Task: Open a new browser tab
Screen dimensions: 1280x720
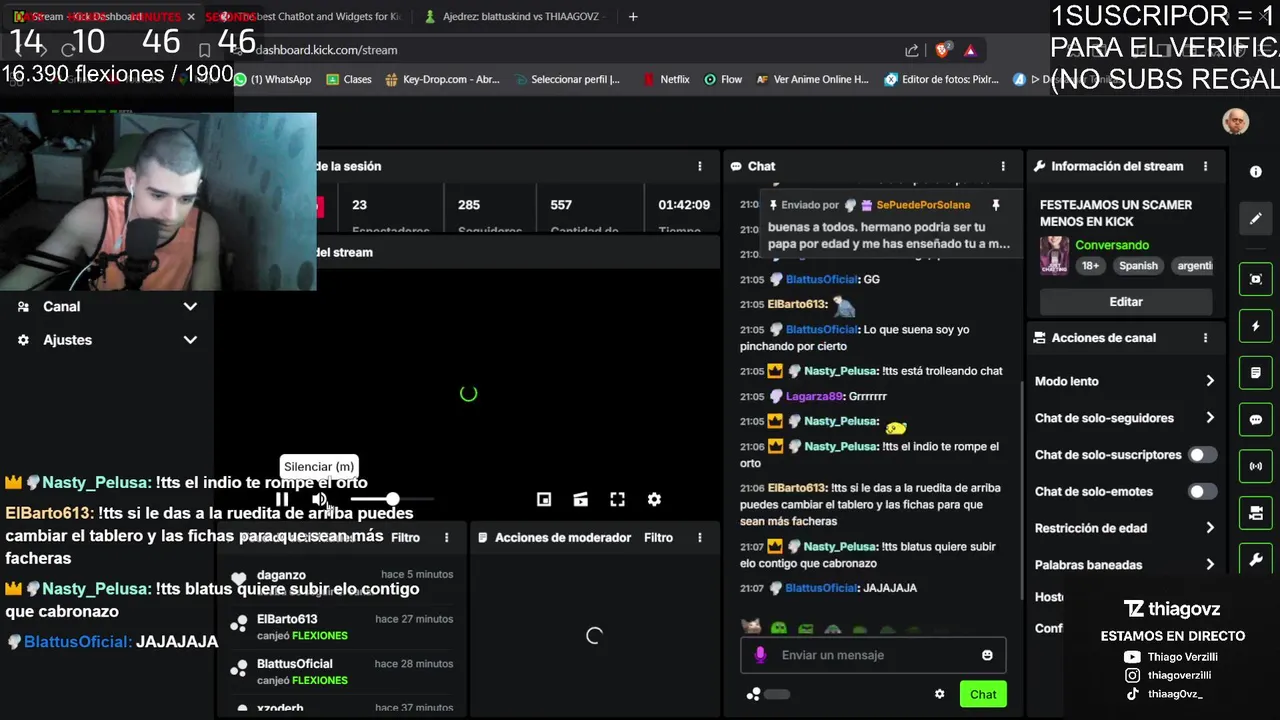Action: [x=633, y=17]
